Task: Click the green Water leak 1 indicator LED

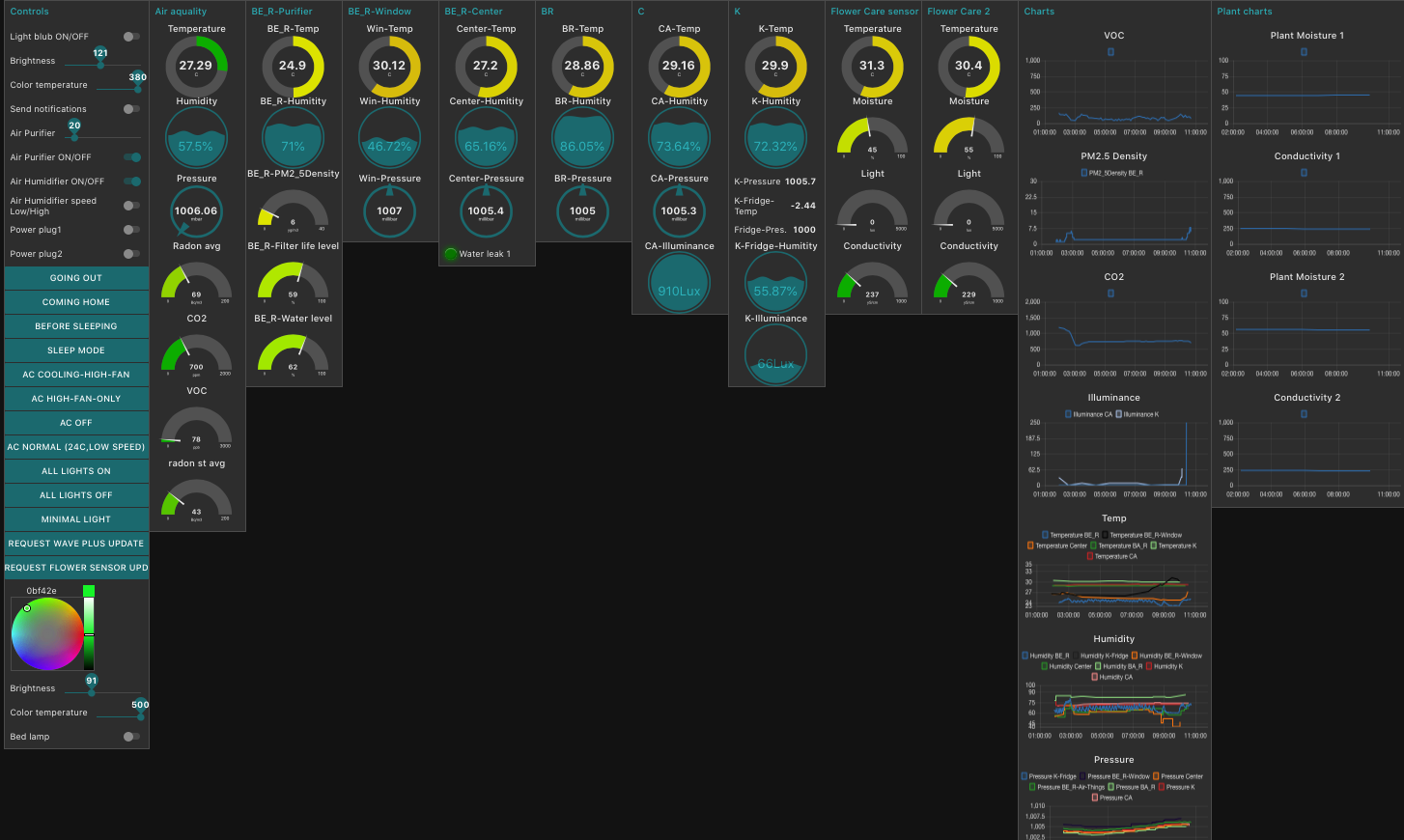Action: tap(450, 254)
